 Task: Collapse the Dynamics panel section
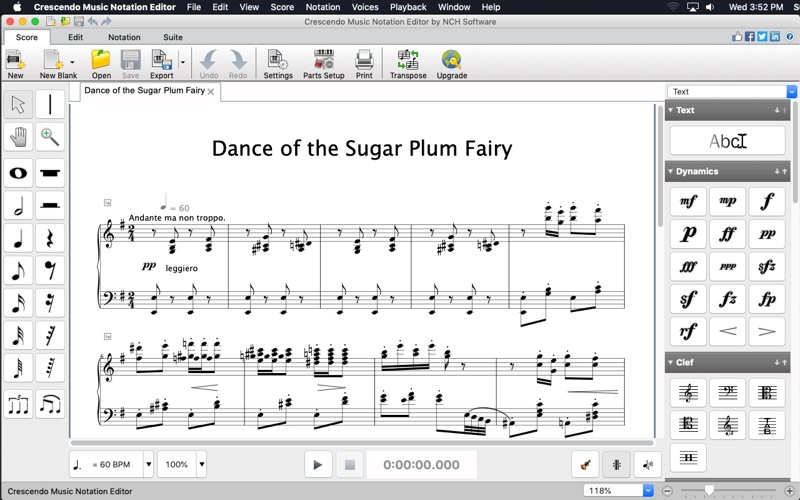(670, 171)
